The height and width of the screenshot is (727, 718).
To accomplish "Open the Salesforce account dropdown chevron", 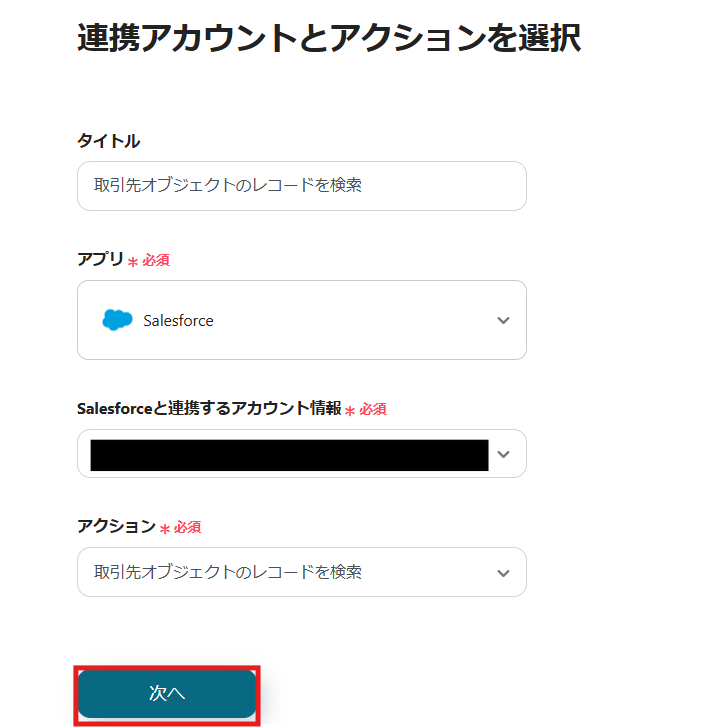I will [x=503, y=454].
